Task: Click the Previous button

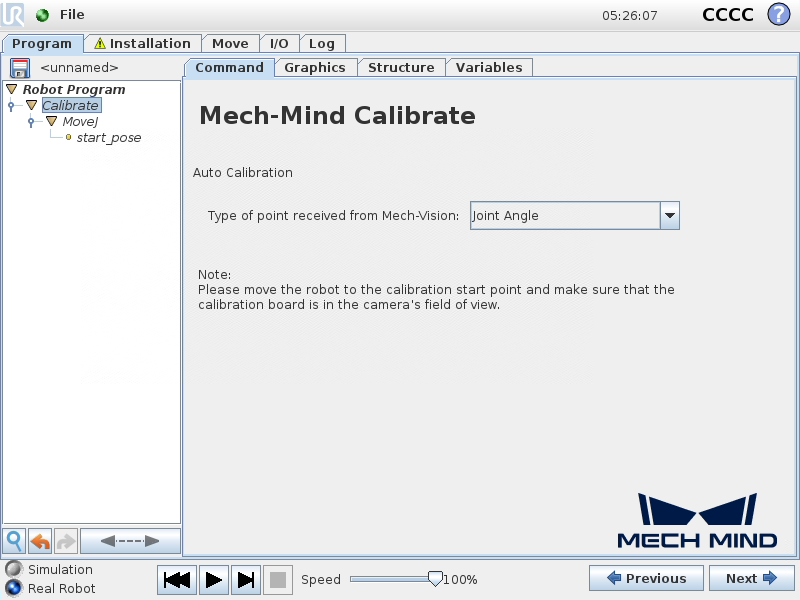Action: (645, 578)
